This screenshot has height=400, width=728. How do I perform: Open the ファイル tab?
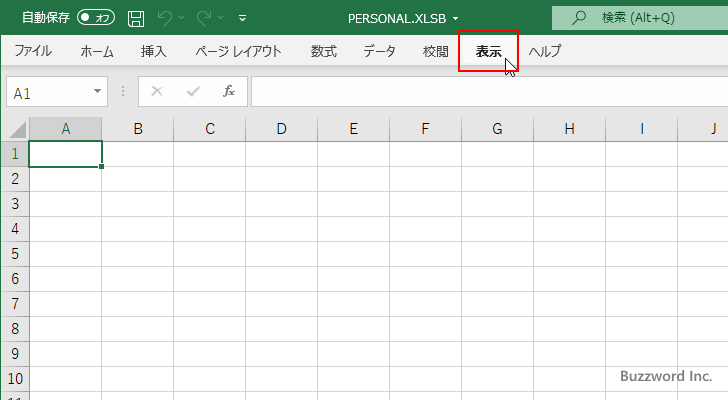33,51
